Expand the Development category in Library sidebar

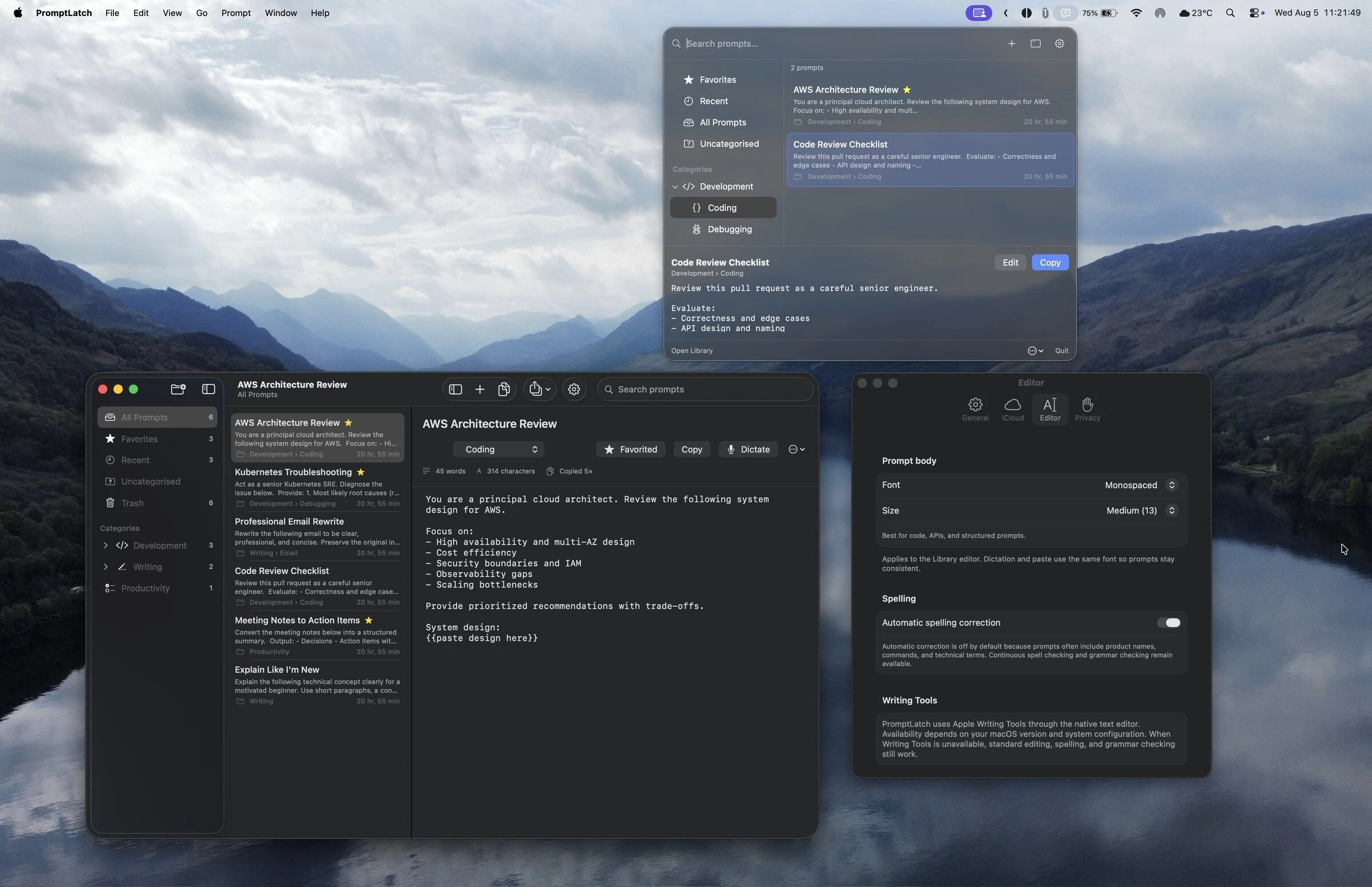[x=105, y=546]
